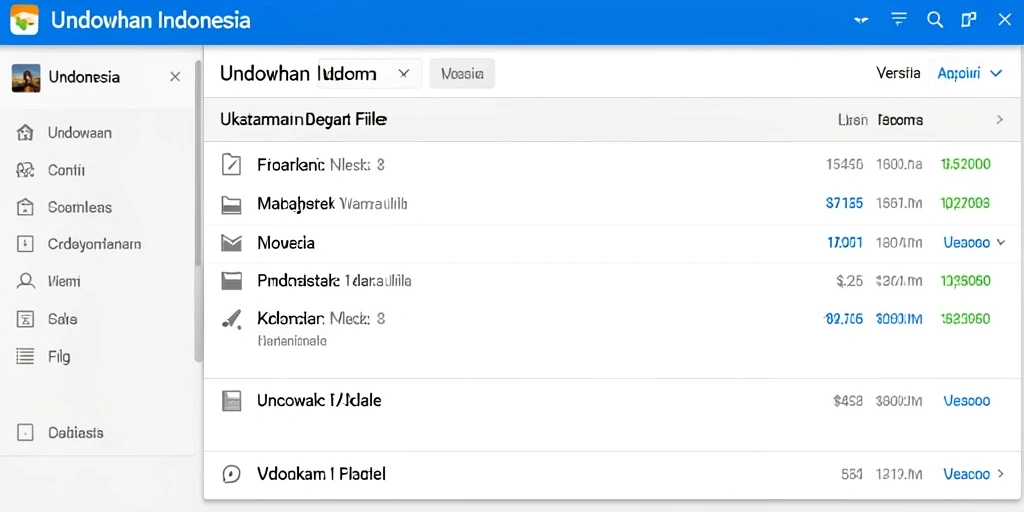Select the Soamleas sidebar icon
Screen dimensions: 1024x512
coord(25,208)
